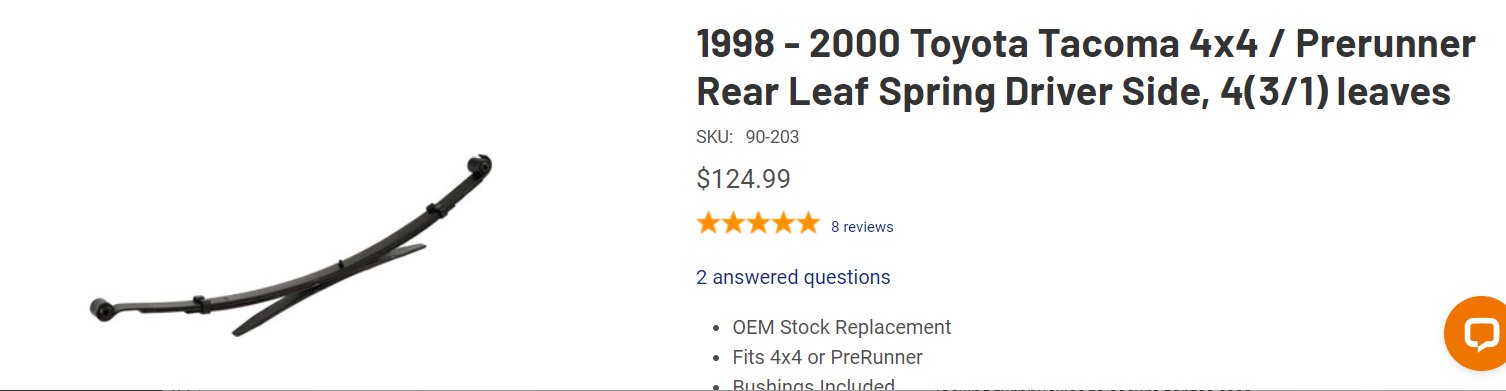Click the SKU number 90-203
This screenshot has width=1506, height=391.
pos(772,137)
